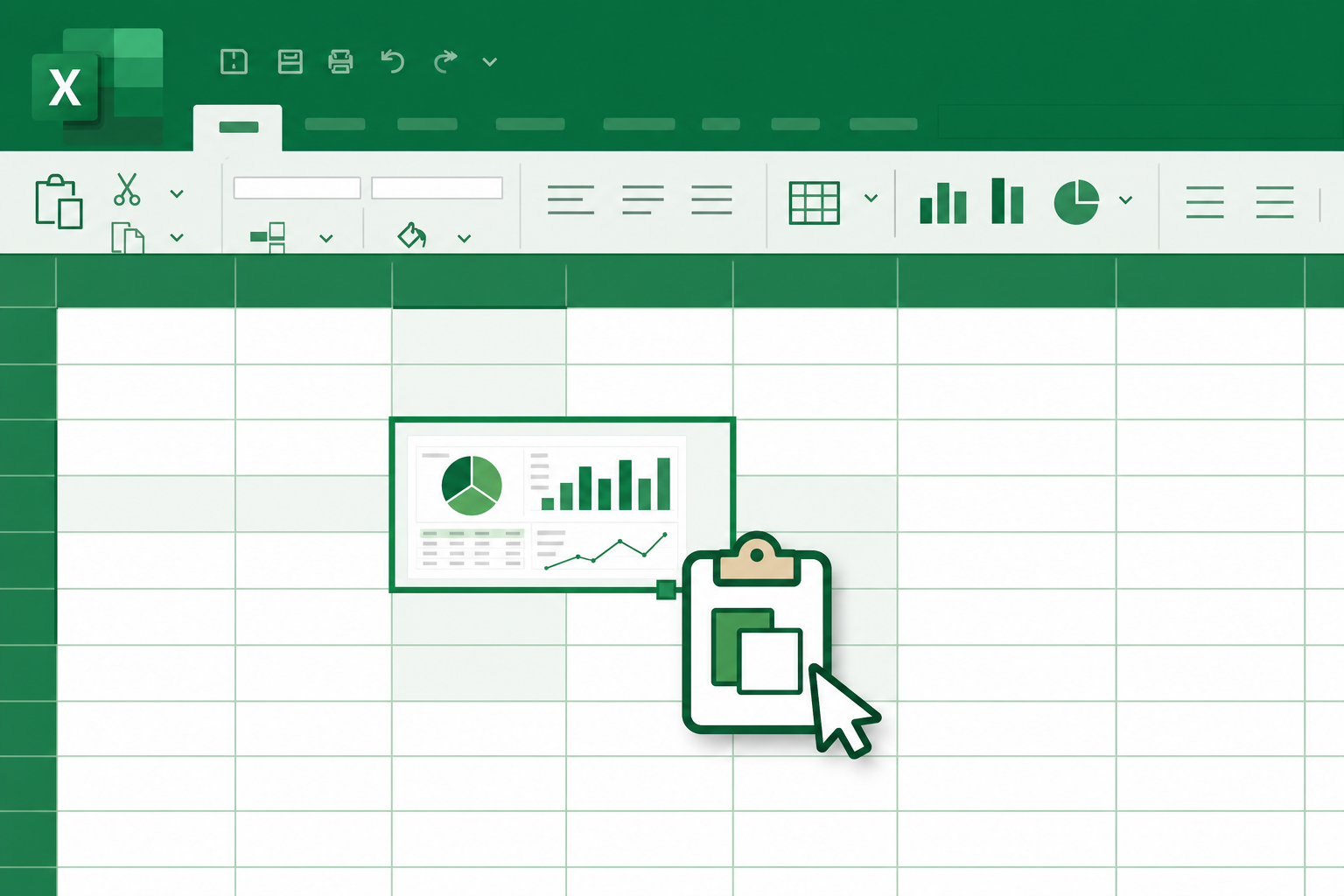Click the large Paste clipboard icon in the ribbon

point(59,202)
